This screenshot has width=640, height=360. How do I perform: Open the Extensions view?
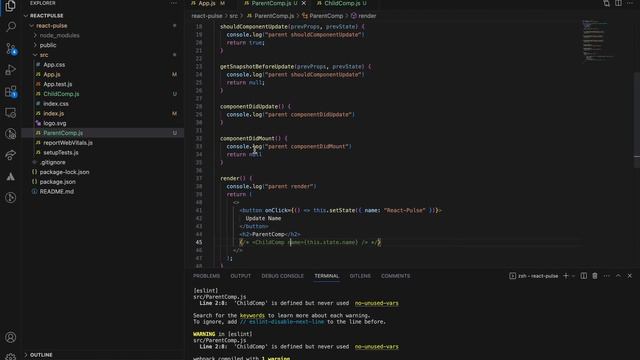pos(11,91)
